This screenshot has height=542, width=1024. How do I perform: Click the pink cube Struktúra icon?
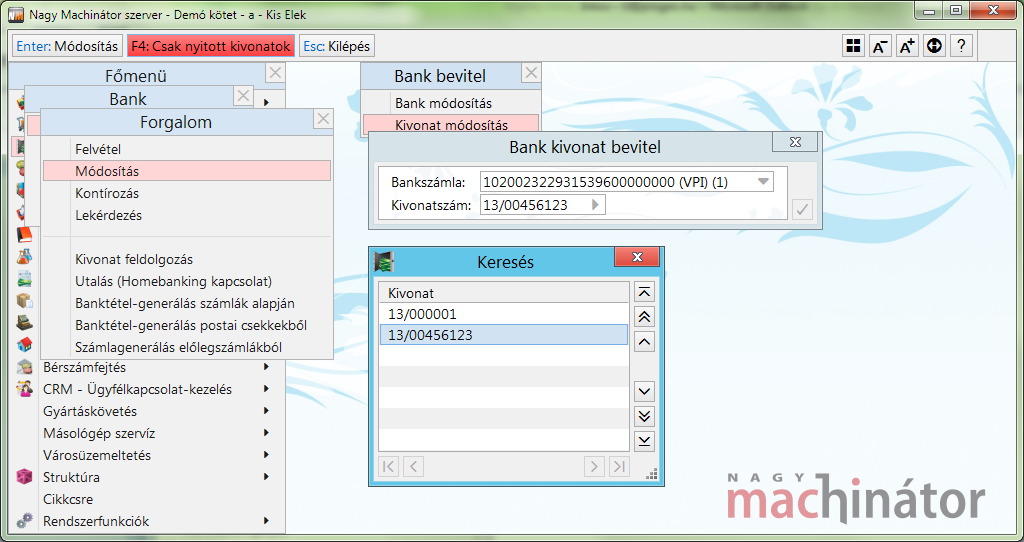24,477
